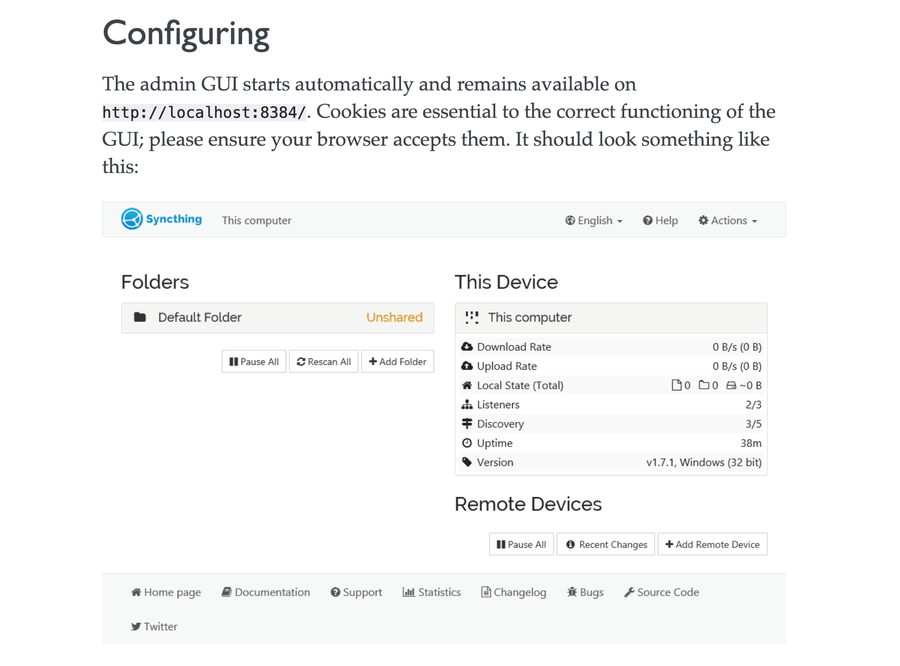Click the Uptime clock icon
Image resolution: width=900 pixels, height=666 pixels.
pyautogui.click(x=467, y=443)
